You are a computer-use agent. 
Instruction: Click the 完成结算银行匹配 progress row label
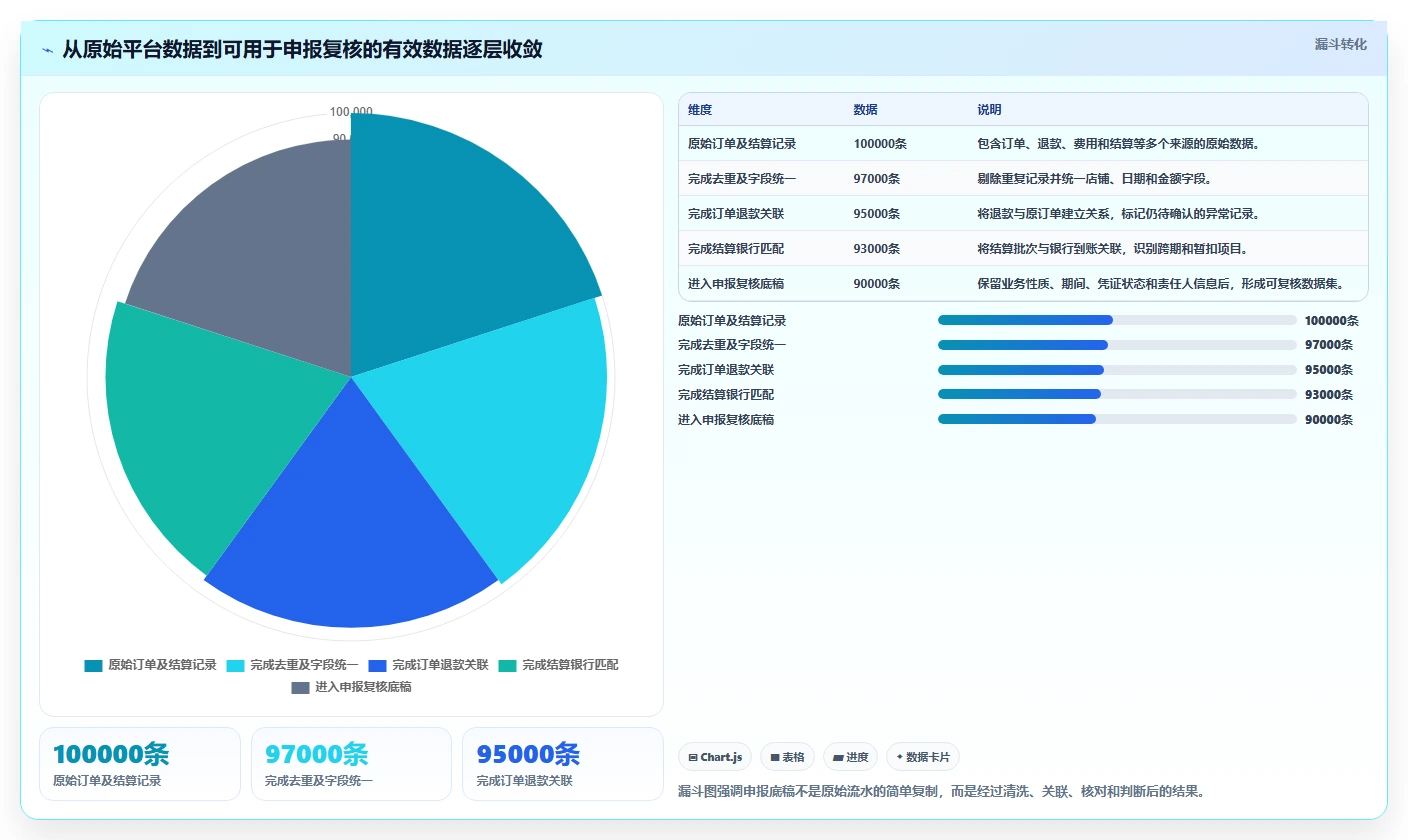(x=726, y=395)
